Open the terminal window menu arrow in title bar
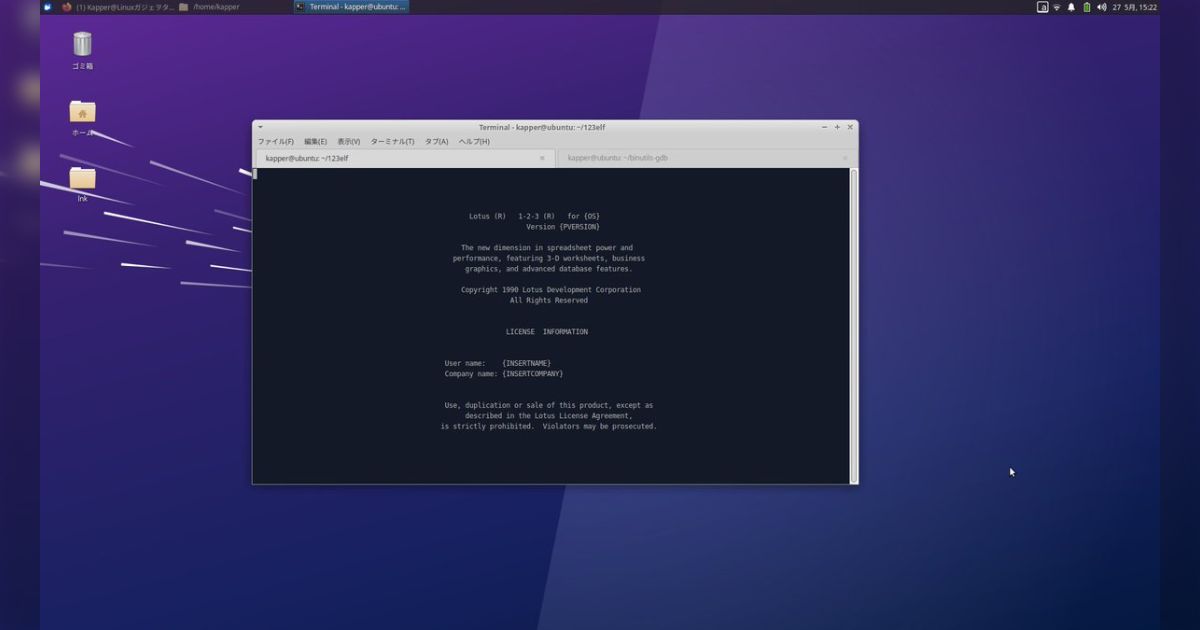 pyautogui.click(x=260, y=127)
